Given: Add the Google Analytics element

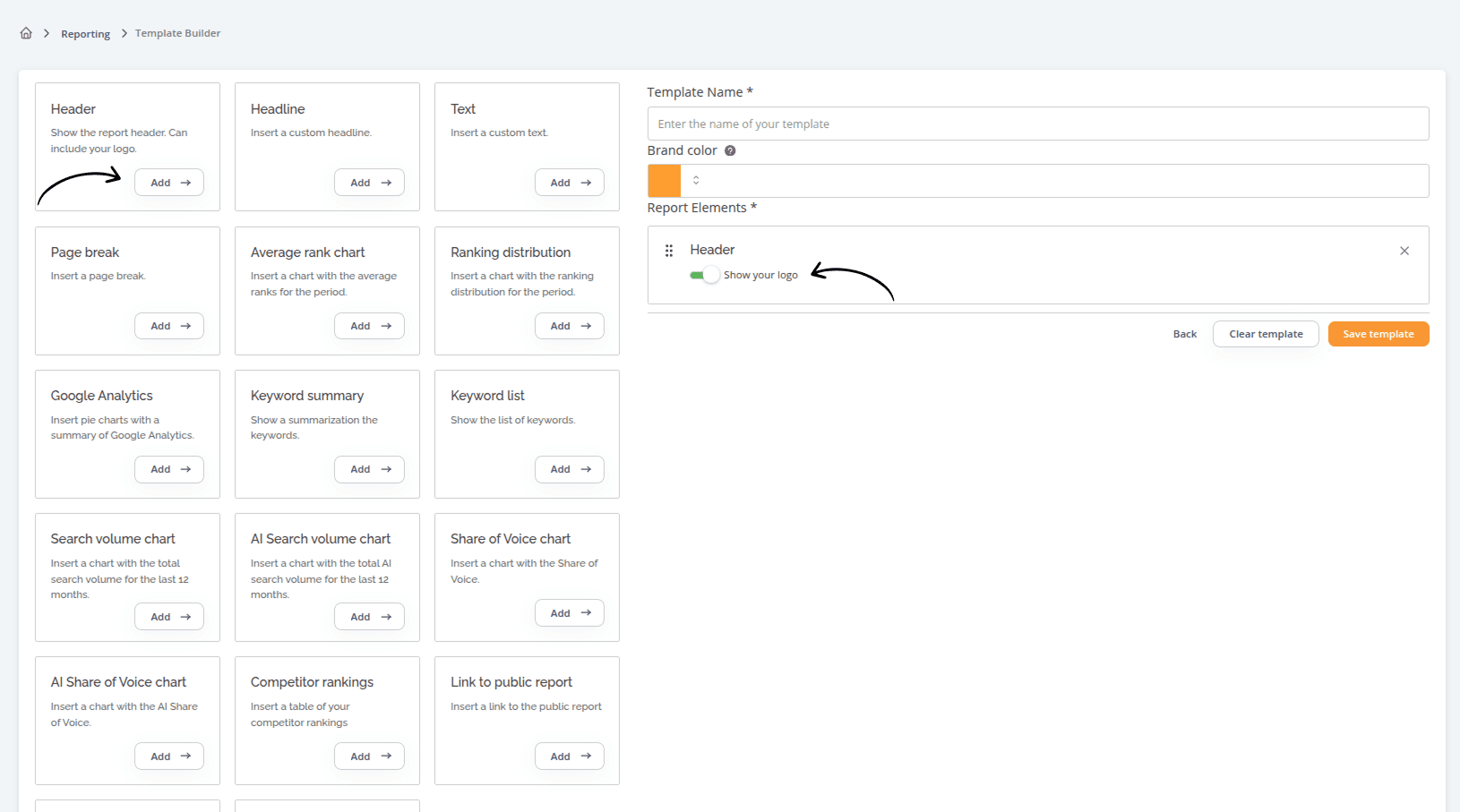Looking at the screenshot, I should coord(169,469).
